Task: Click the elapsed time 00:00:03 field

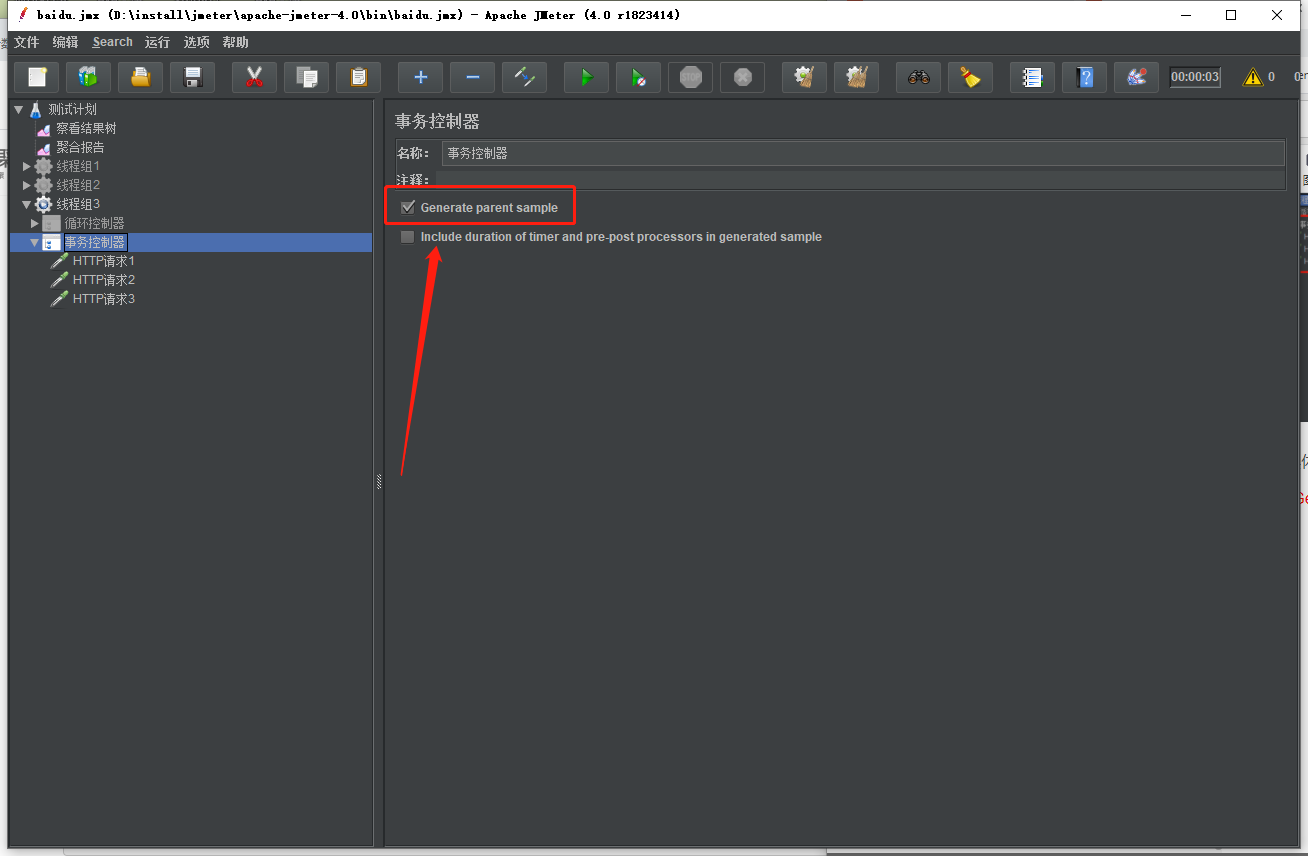Action: coord(1195,77)
